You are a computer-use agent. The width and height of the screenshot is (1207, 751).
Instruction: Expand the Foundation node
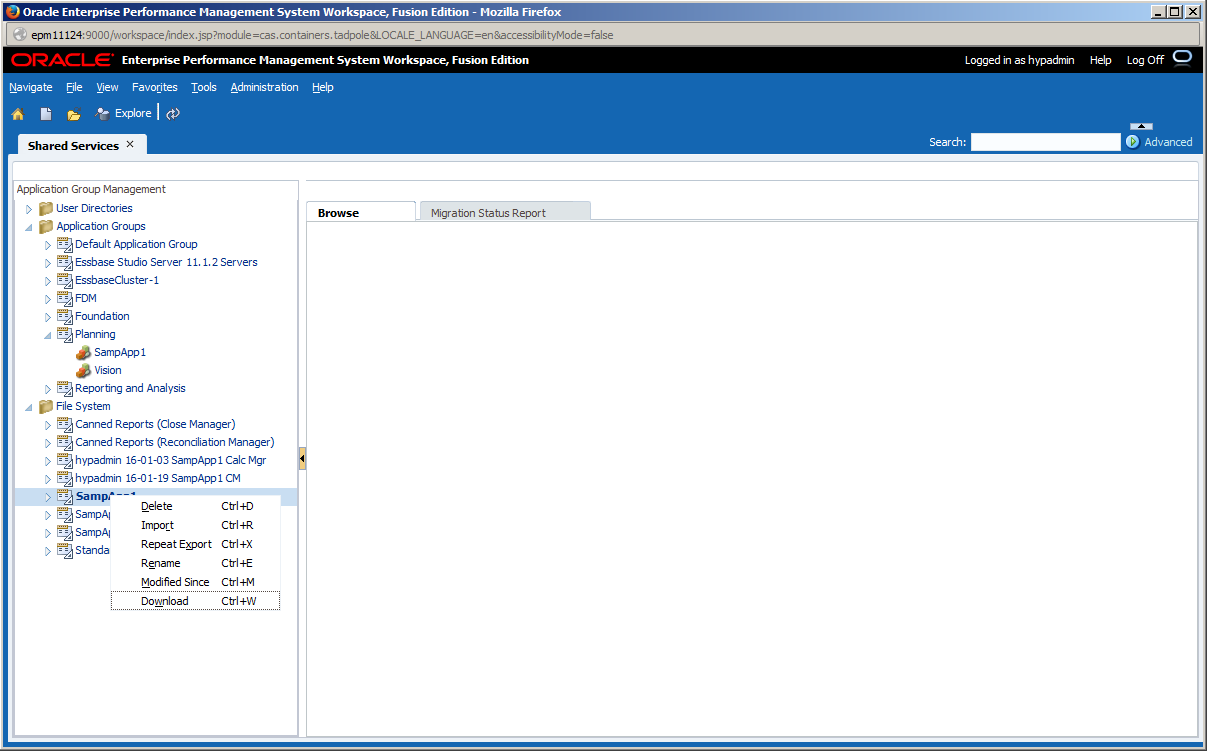[x=47, y=317]
